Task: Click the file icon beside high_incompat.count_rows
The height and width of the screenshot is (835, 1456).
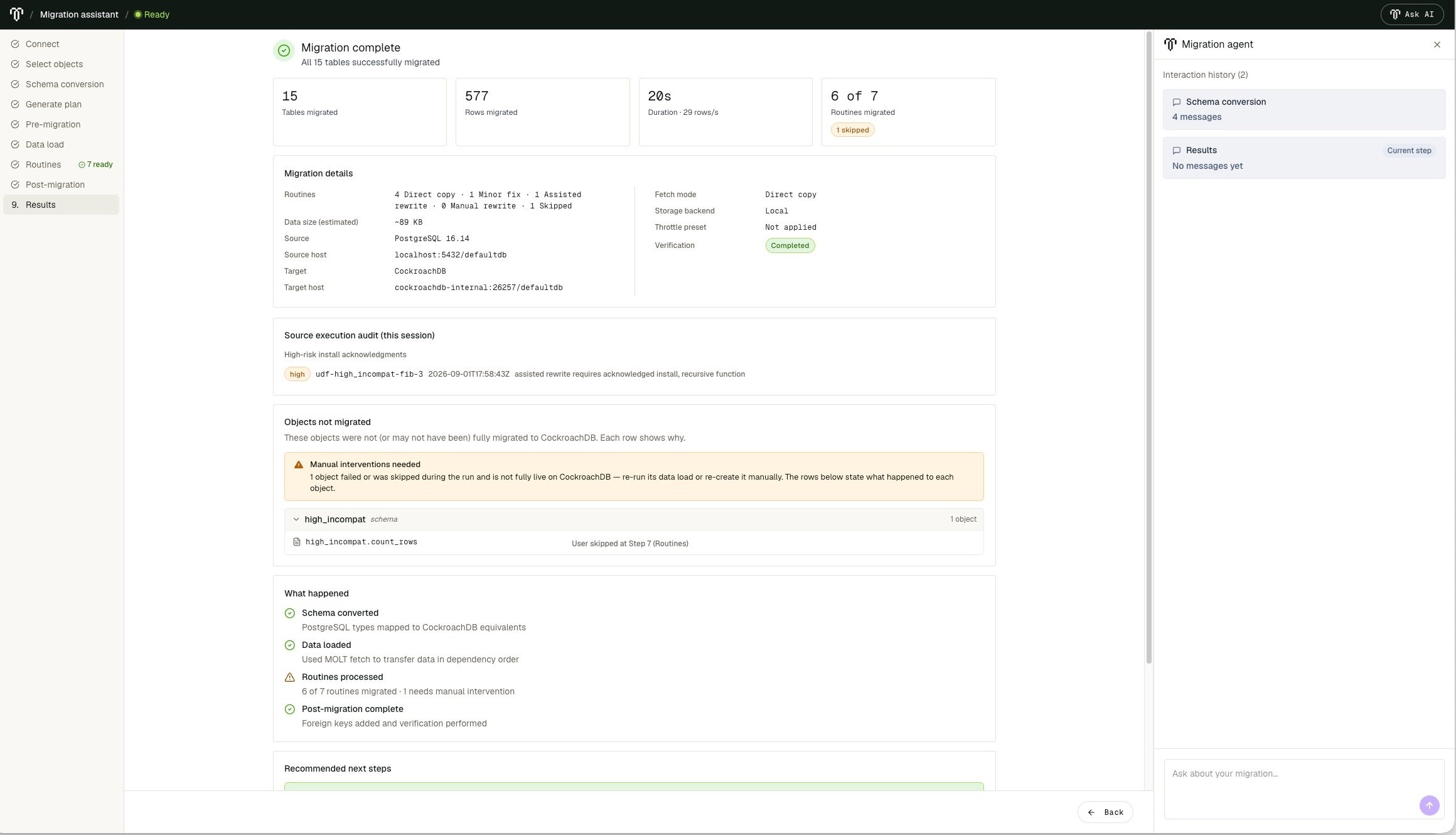Action: point(297,542)
